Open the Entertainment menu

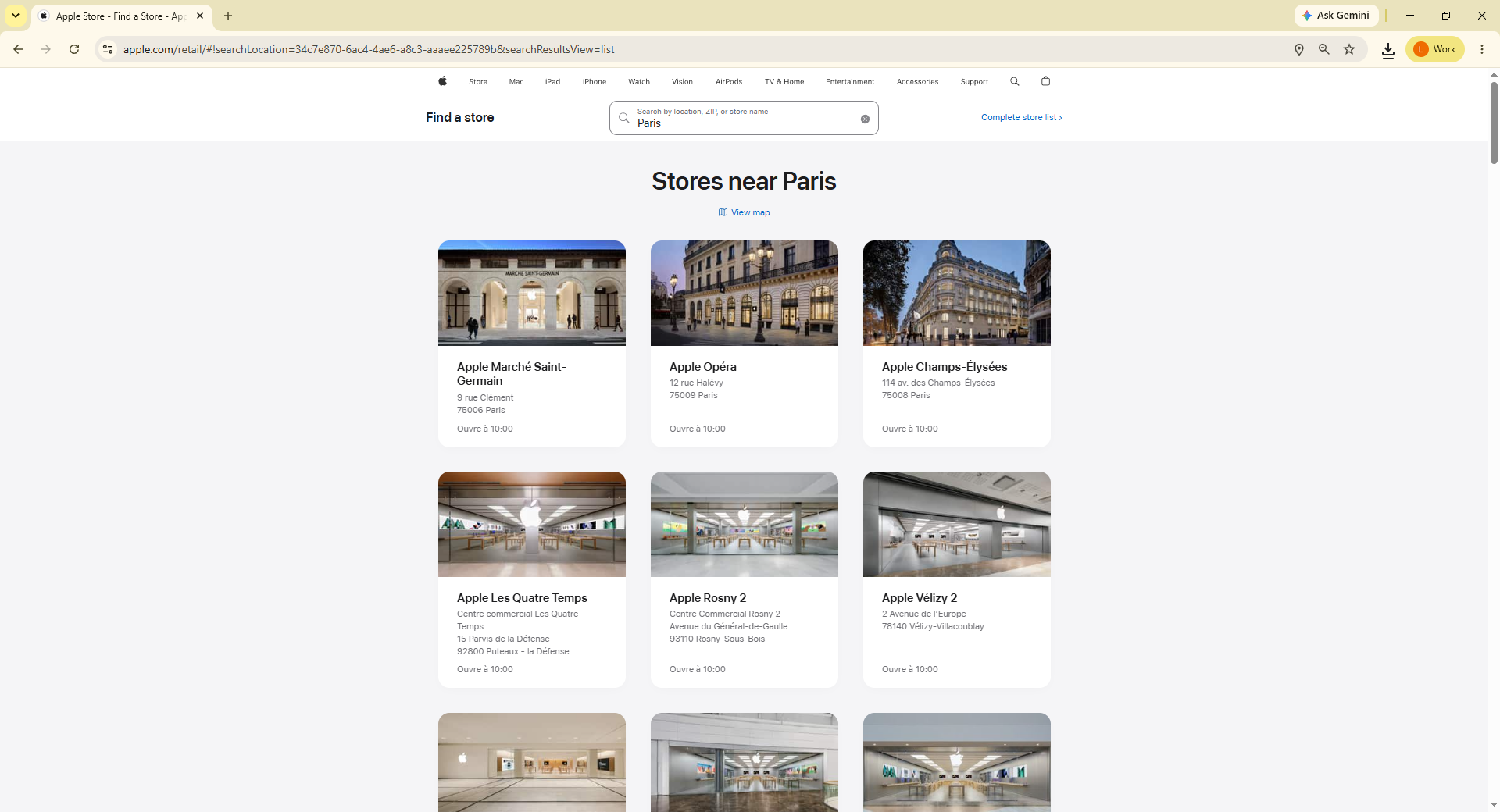point(850,82)
